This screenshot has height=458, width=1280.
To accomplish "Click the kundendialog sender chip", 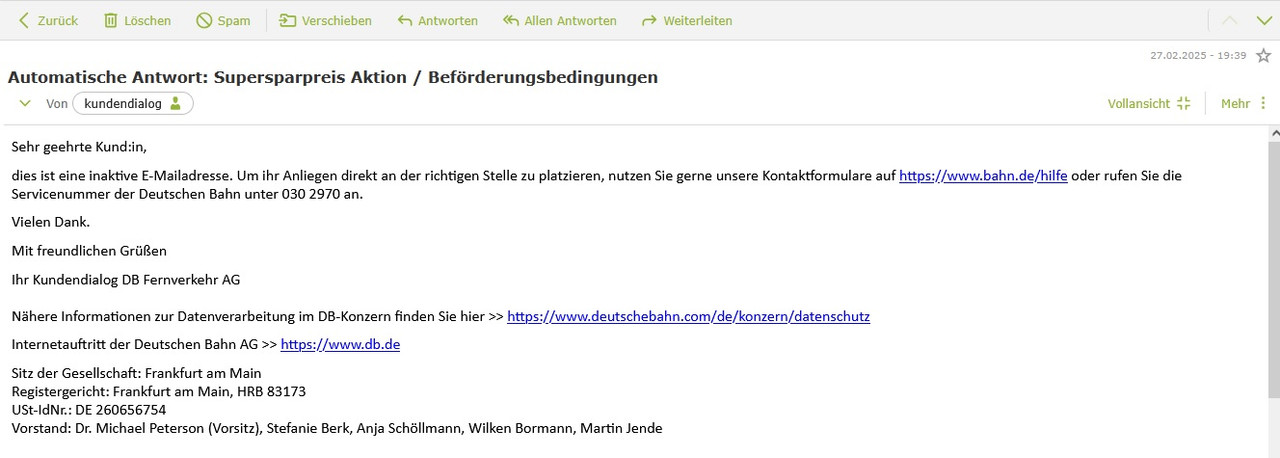I will click(x=133, y=103).
